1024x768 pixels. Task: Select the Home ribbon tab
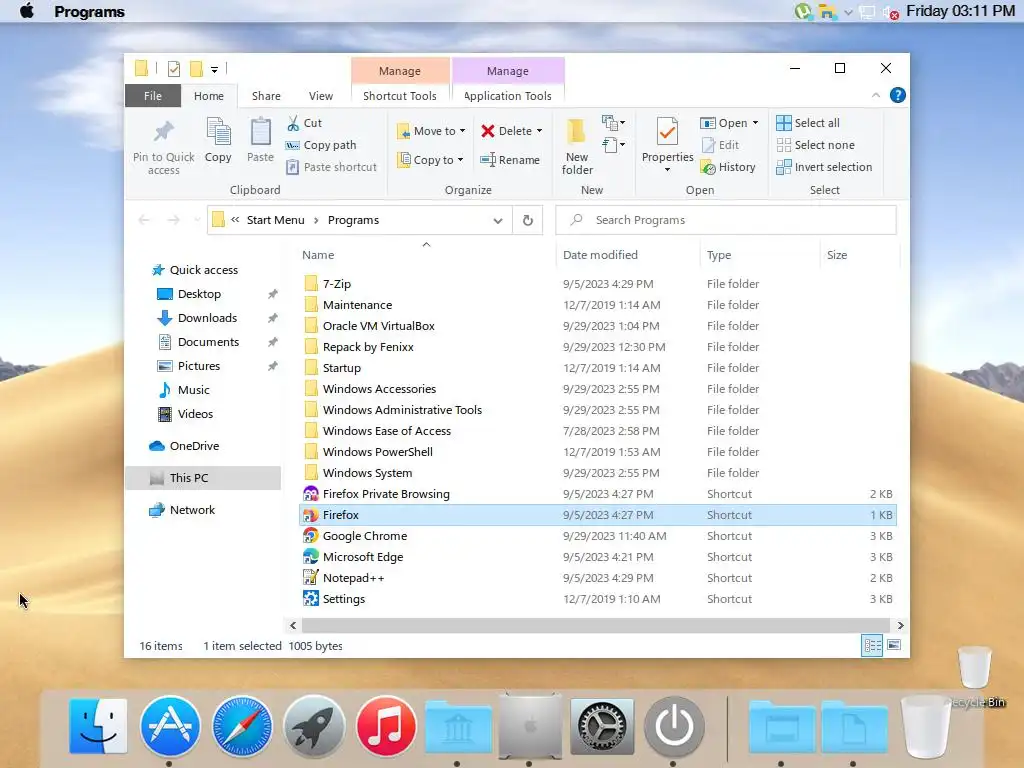(x=209, y=95)
